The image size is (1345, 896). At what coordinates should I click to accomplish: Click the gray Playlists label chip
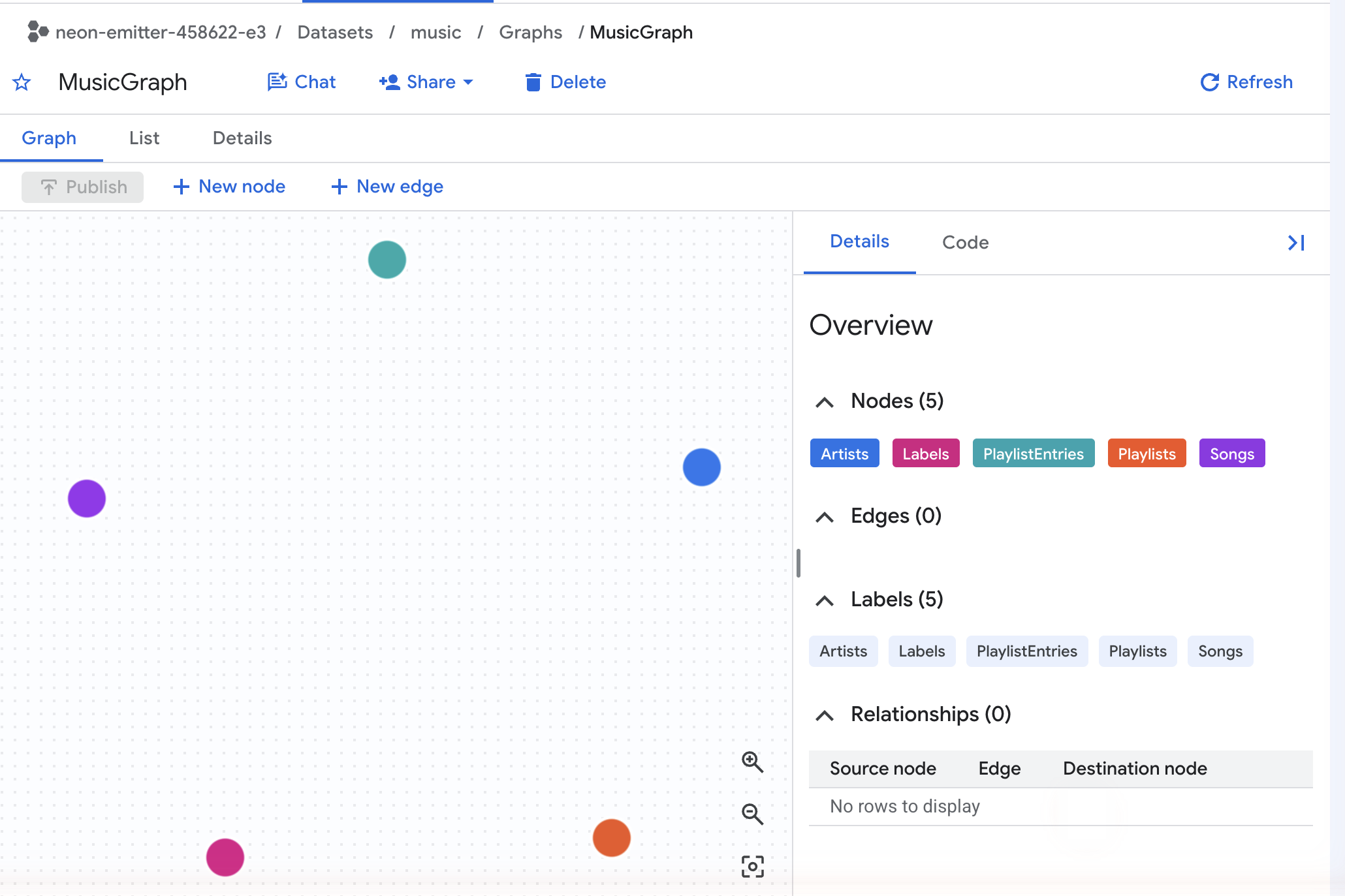pos(1137,651)
